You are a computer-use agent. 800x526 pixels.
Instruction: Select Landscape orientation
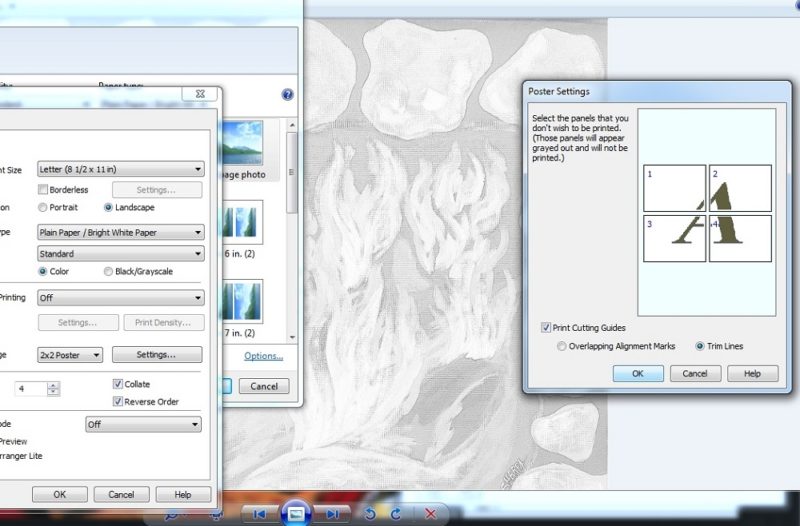tap(108, 207)
